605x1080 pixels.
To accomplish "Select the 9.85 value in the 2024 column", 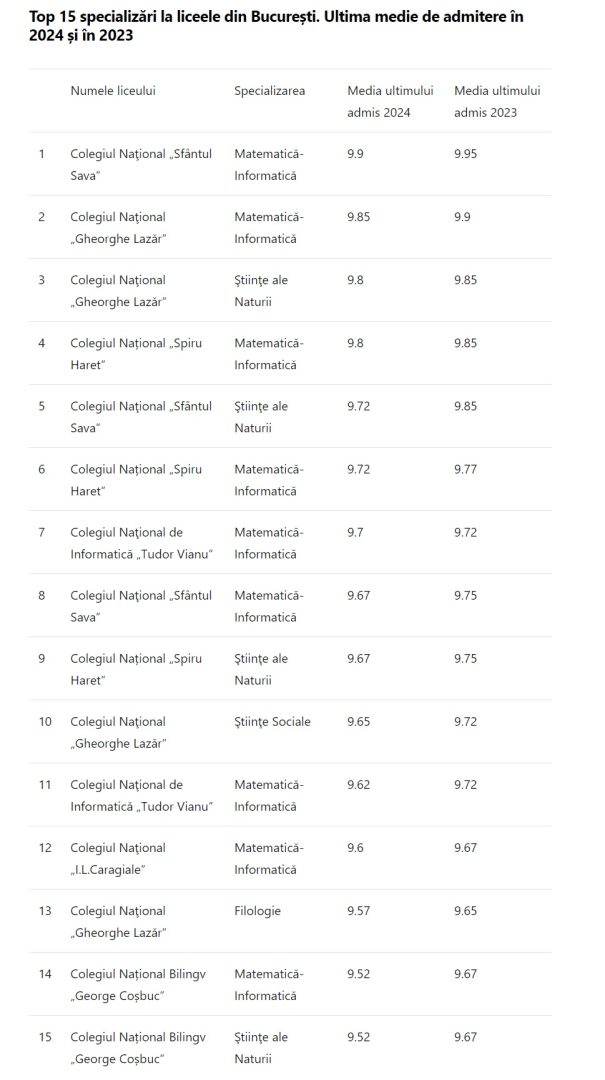I will [x=359, y=217].
